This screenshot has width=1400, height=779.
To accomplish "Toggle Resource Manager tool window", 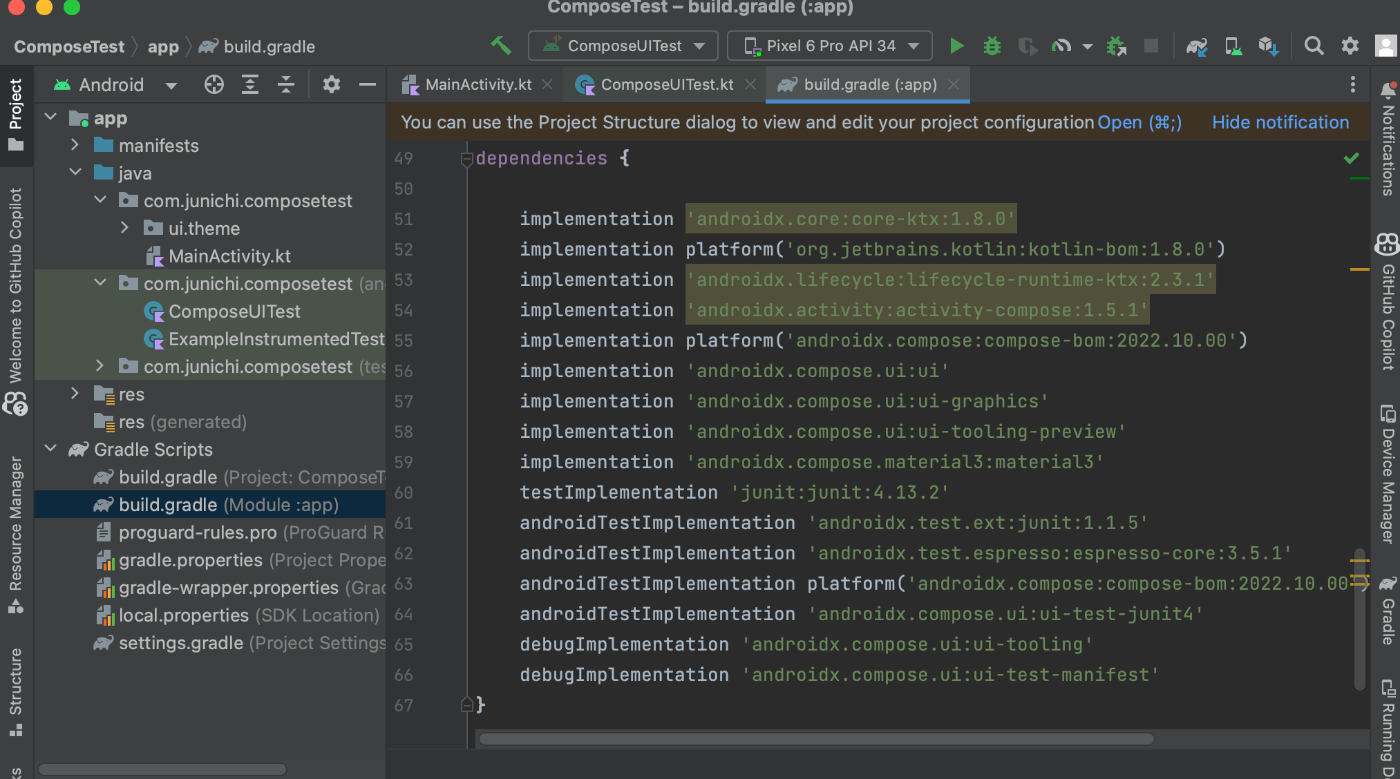I will 16,534.
